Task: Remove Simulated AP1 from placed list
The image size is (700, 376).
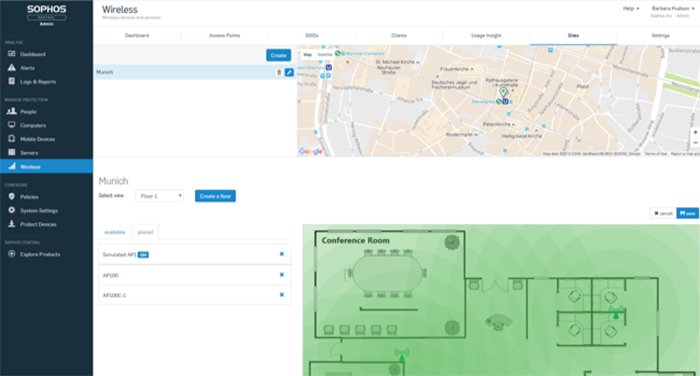Action: (282, 254)
